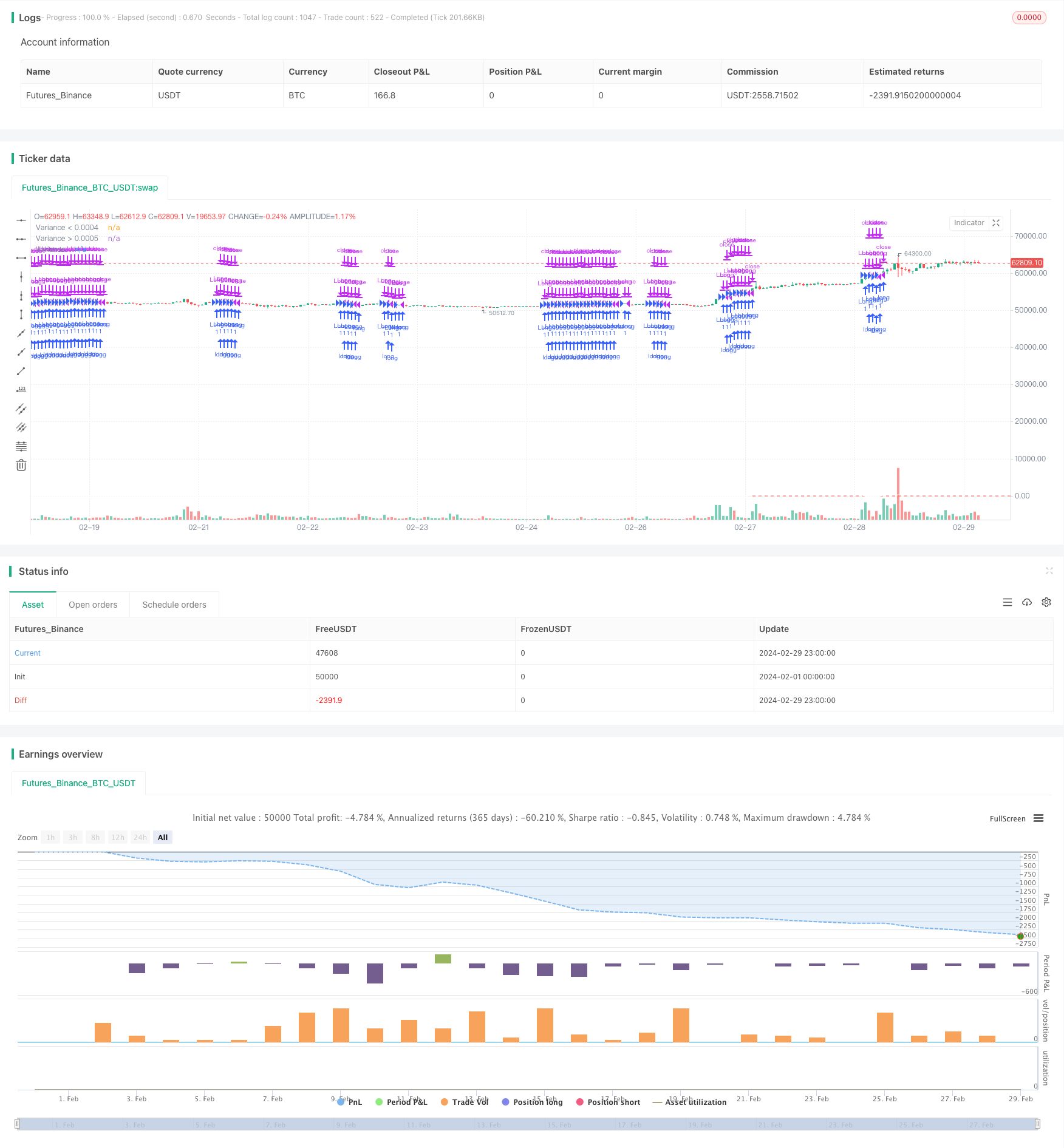Set chart zoom to 12h
1064x1148 pixels.
[118, 838]
